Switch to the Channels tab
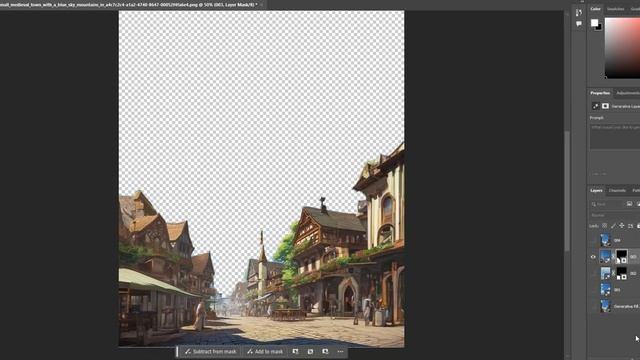 [617, 191]
